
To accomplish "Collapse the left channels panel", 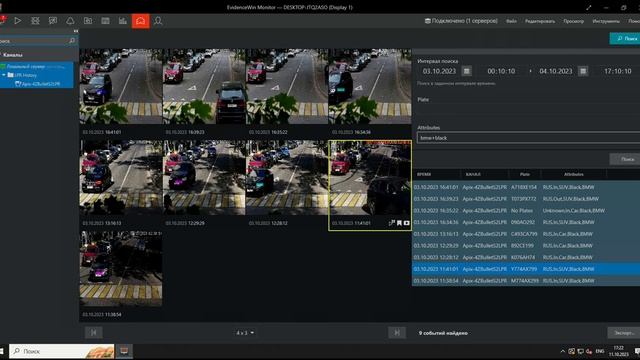I will (76, 31).
